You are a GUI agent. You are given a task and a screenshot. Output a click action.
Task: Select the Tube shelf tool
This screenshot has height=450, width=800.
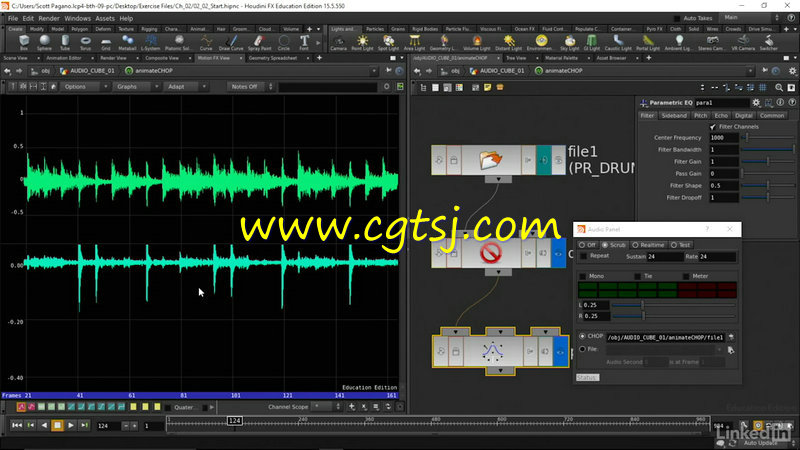pos(65,42)
